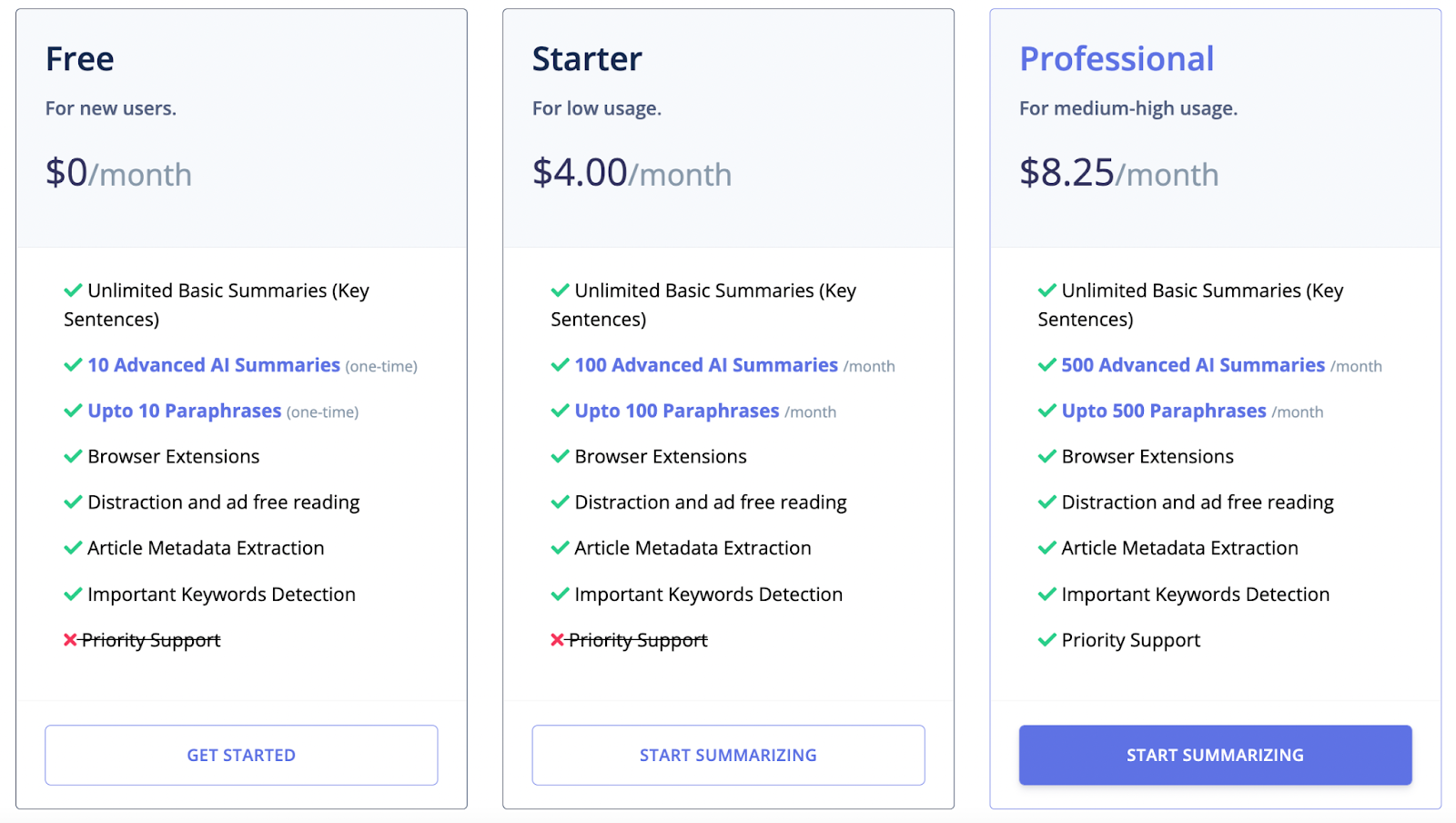Click checkmark beside Upto 10 Paraphrases
Image resolution: width=1456 pixels, height=823 pixels.
coord(73,411)
